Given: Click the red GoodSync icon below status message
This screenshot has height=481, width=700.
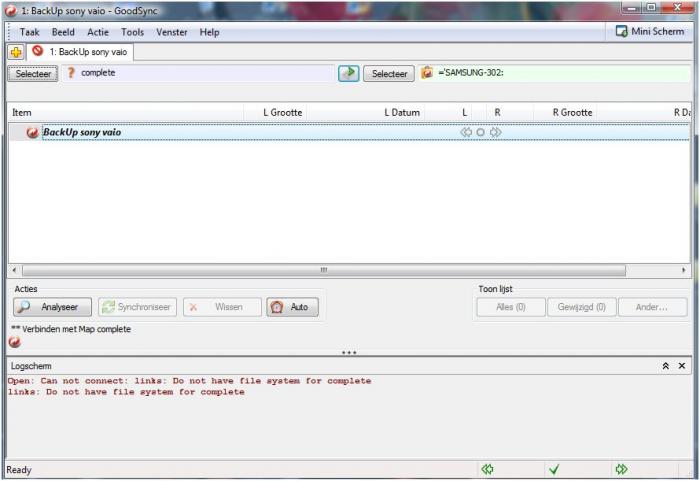Looking at the screenshot, I should tap(14, 343).
